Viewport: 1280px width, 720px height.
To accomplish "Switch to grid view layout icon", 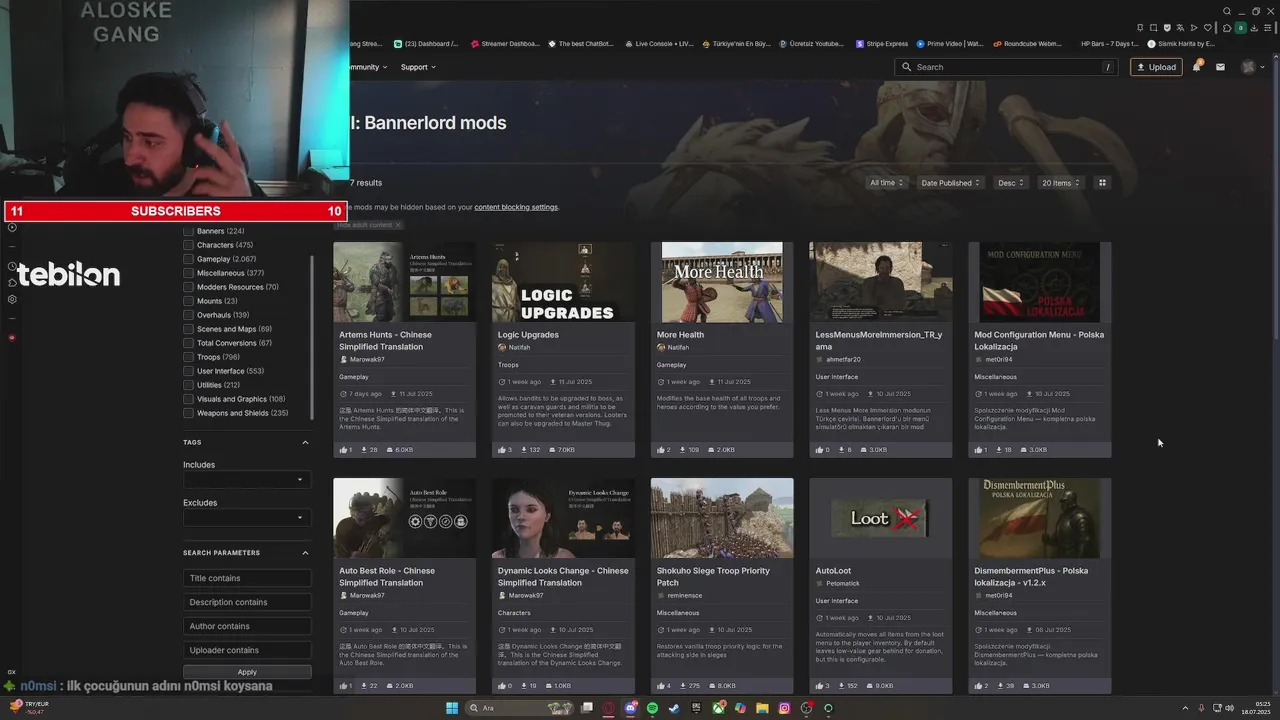I will tap(1103, 183).
